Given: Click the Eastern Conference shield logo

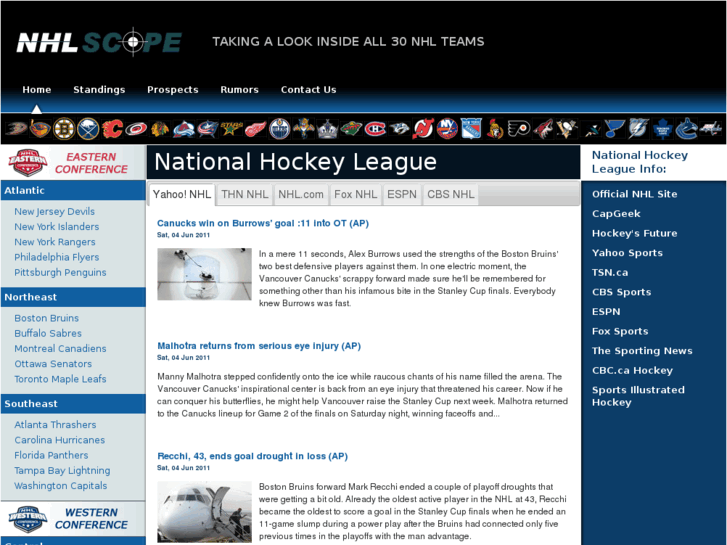Looking at the screenshot, I should coord(28,162).
